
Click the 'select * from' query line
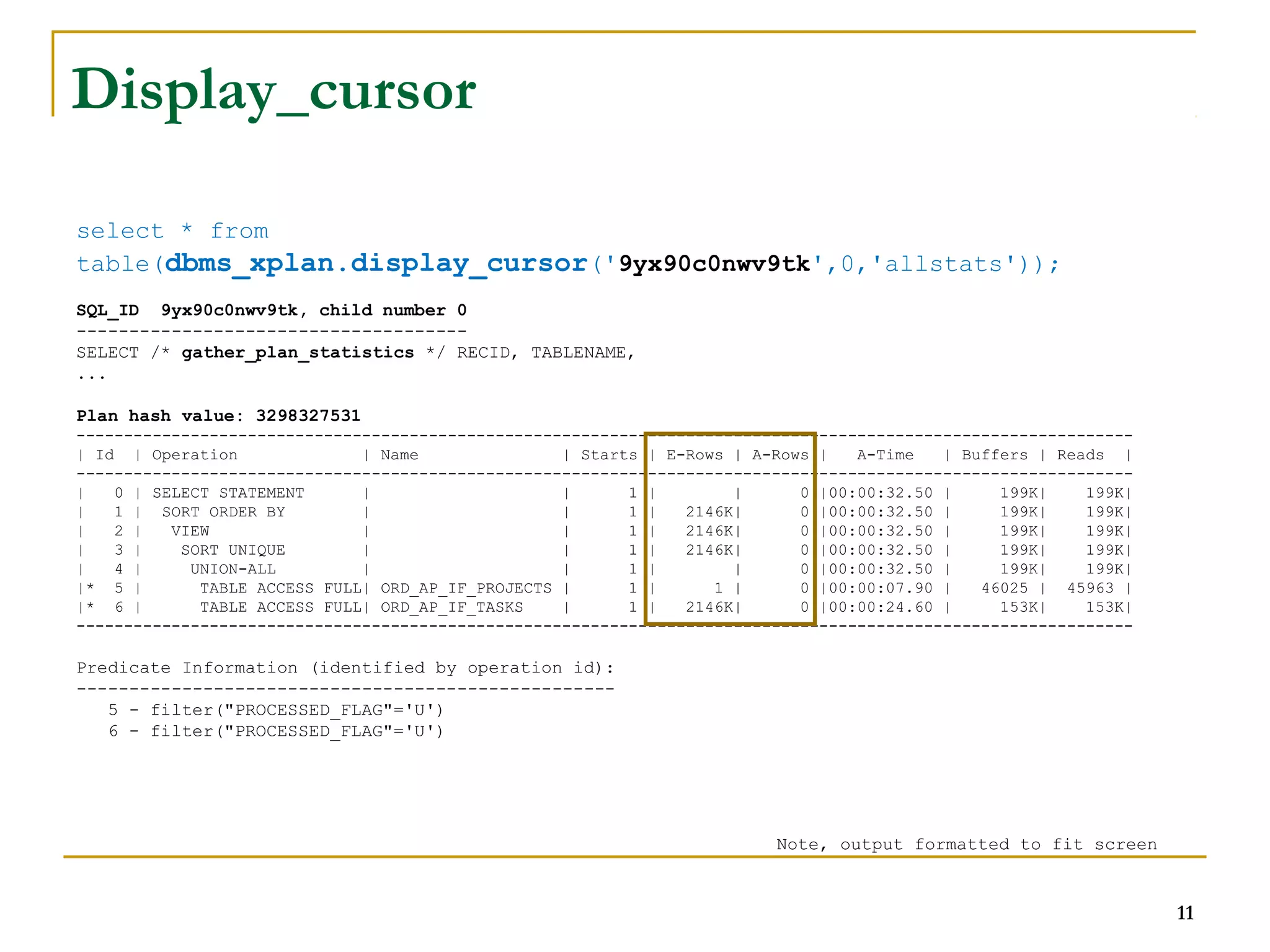click(172, 231)
